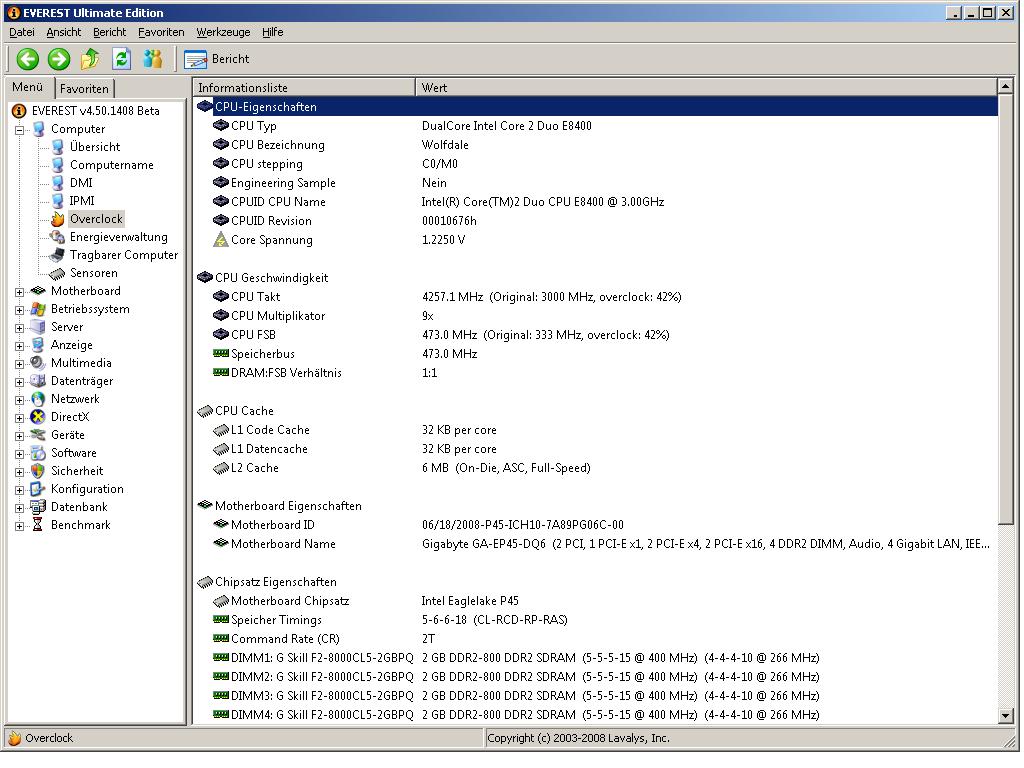
Task: Click the Motherboard tree icon
Action: coord(39,291)
